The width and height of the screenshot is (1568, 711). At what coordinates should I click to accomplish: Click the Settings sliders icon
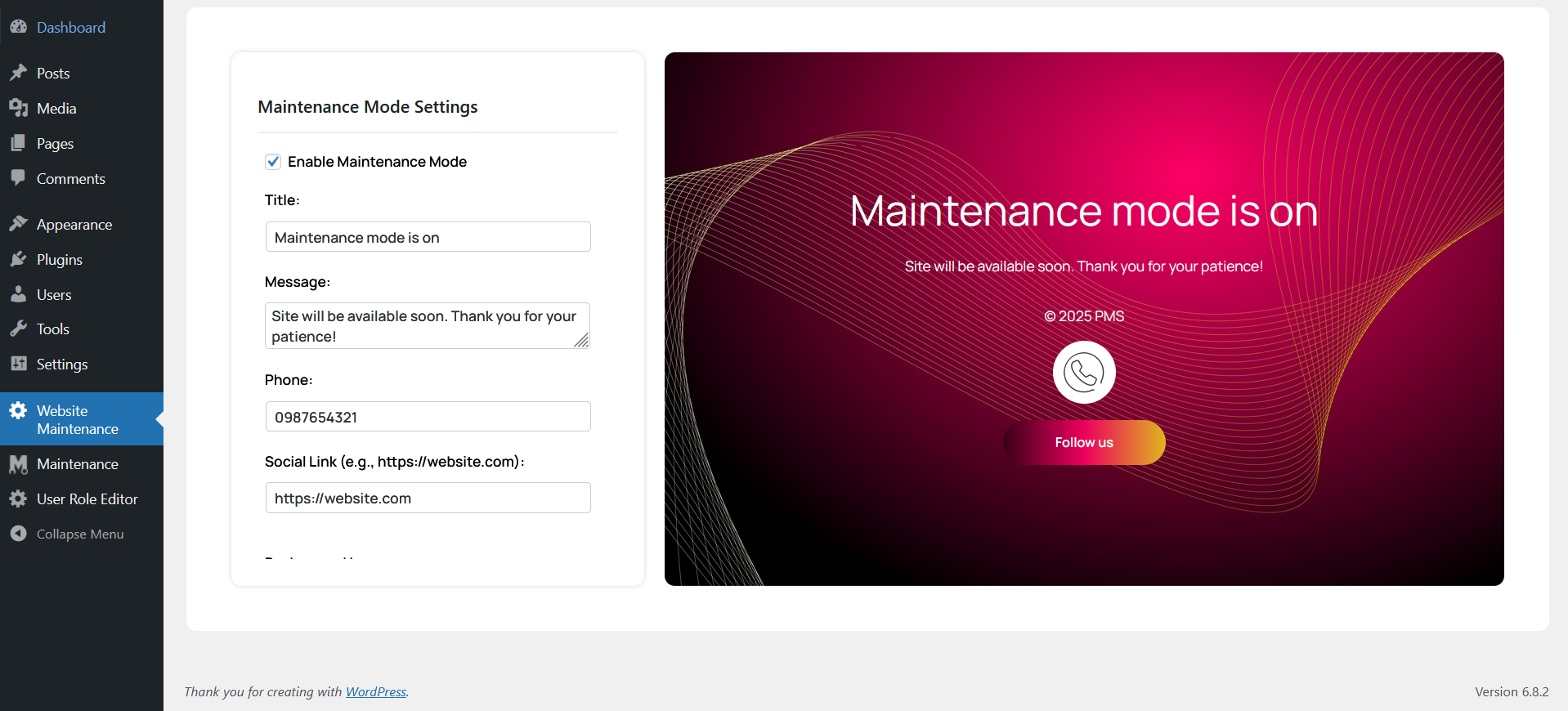coord(18,364)
